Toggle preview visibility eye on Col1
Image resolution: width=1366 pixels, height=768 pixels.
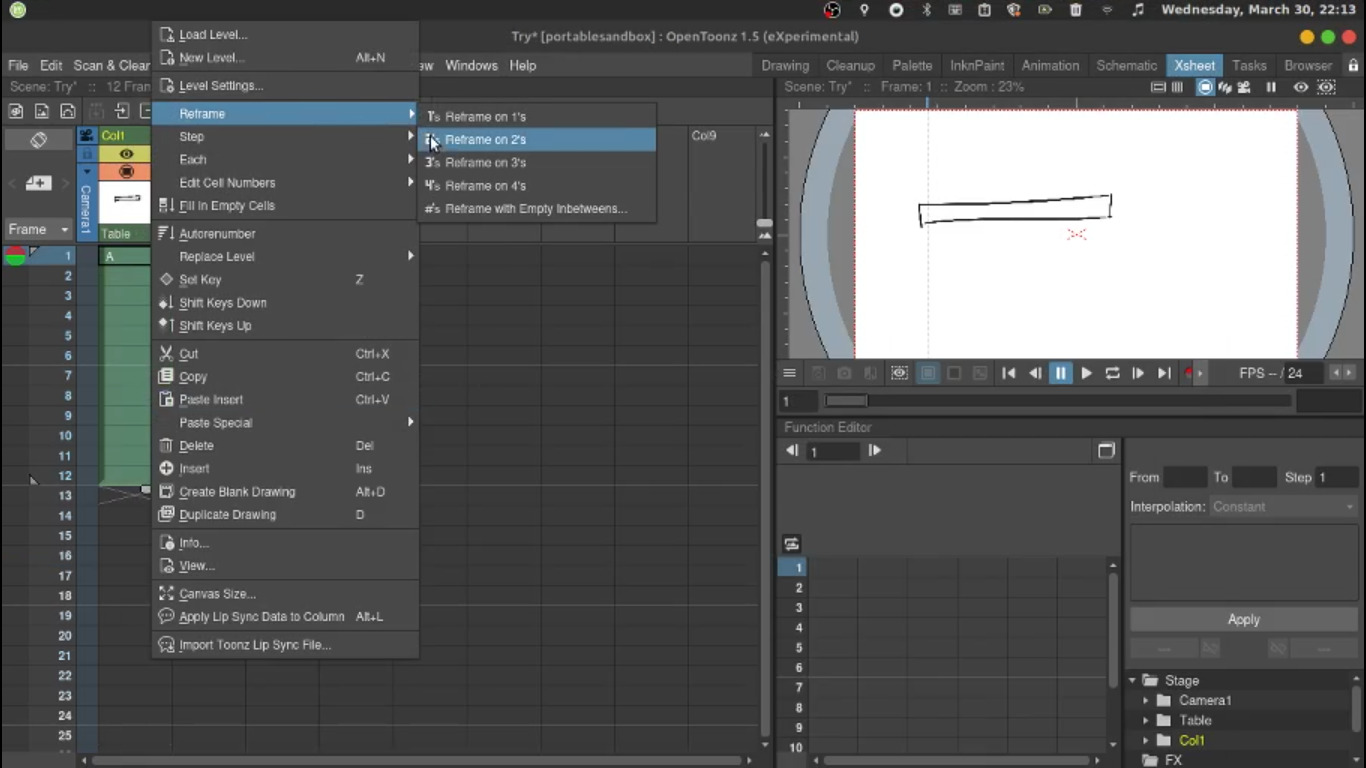[126, 154]
